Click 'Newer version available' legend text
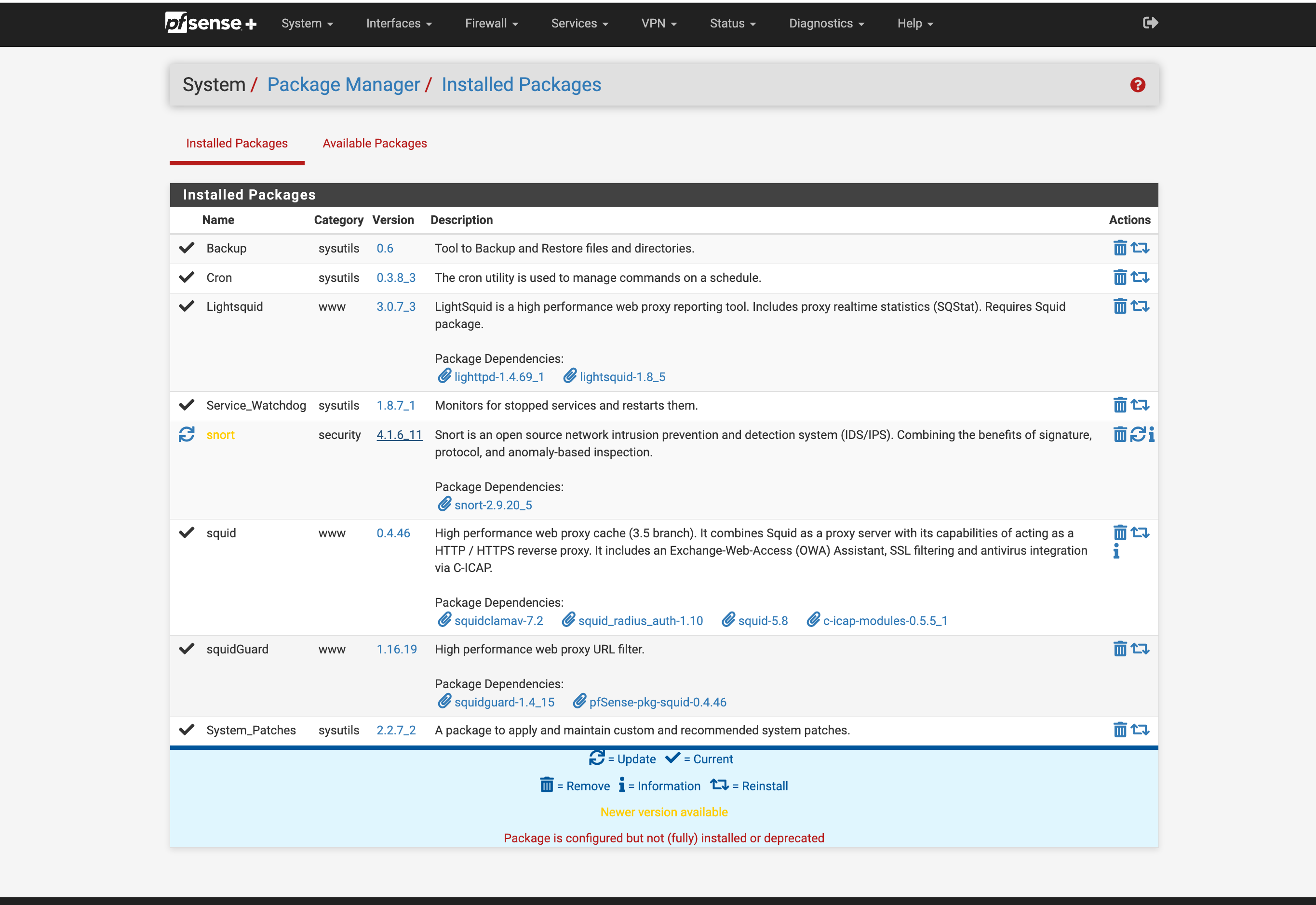 pos(664,812)
